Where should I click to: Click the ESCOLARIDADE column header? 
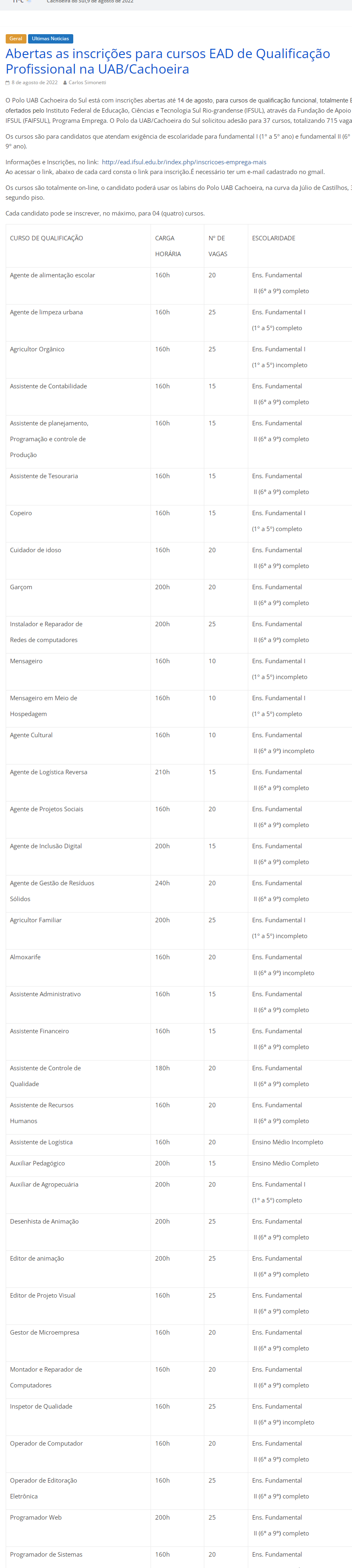[x=273, y=238]
